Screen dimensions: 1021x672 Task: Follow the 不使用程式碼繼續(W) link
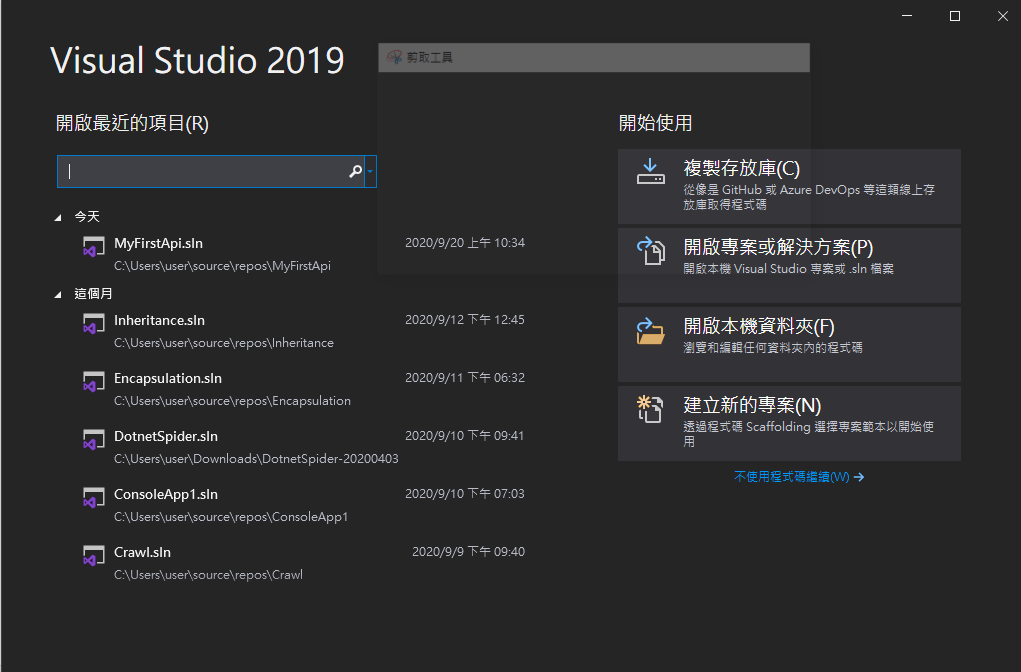pos(799,477)
